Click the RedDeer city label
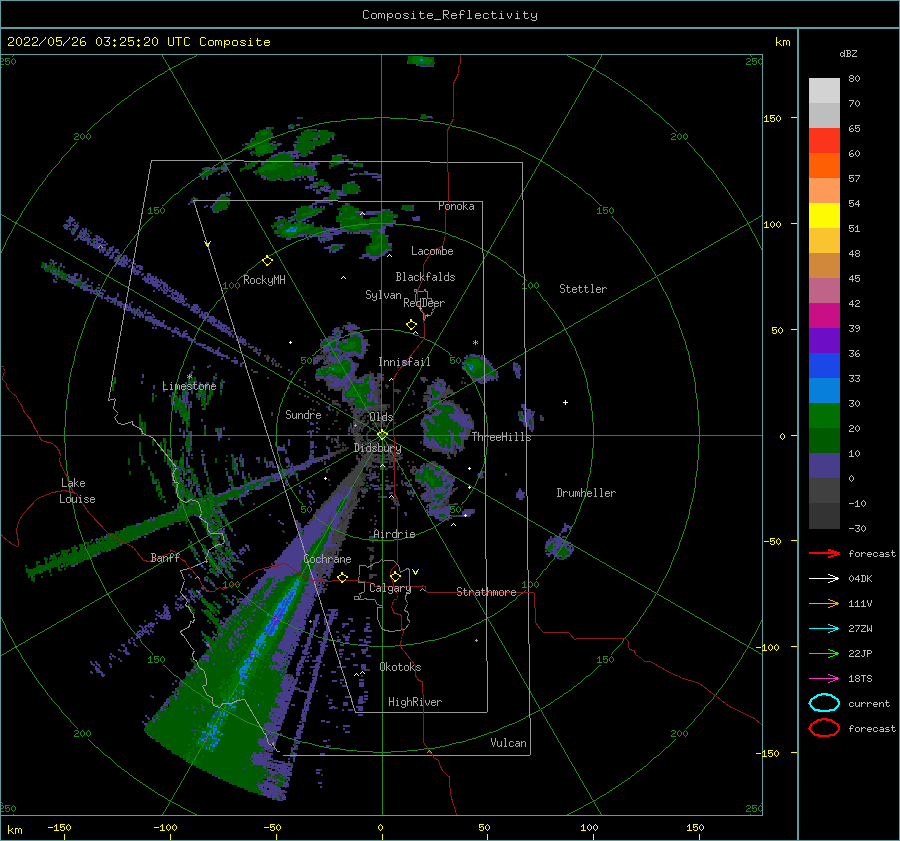Viewport: 900px width, 841px height. pyautogui.click(x=424, y=303)
